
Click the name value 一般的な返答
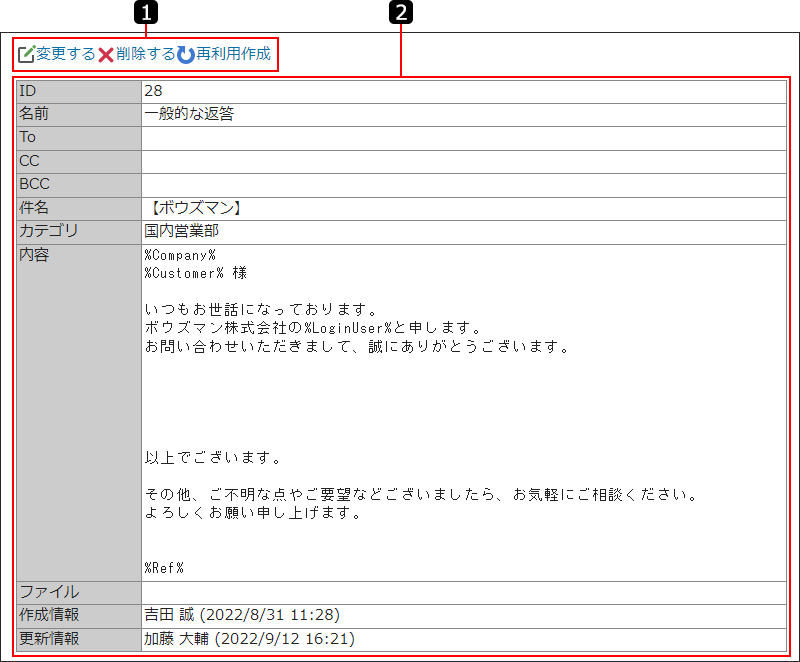[x=189, y=113]
